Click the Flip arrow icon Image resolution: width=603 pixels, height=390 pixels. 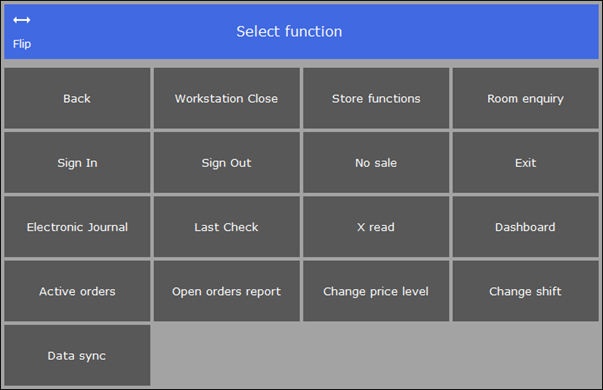pyautogui.click(x=22, y=20)
